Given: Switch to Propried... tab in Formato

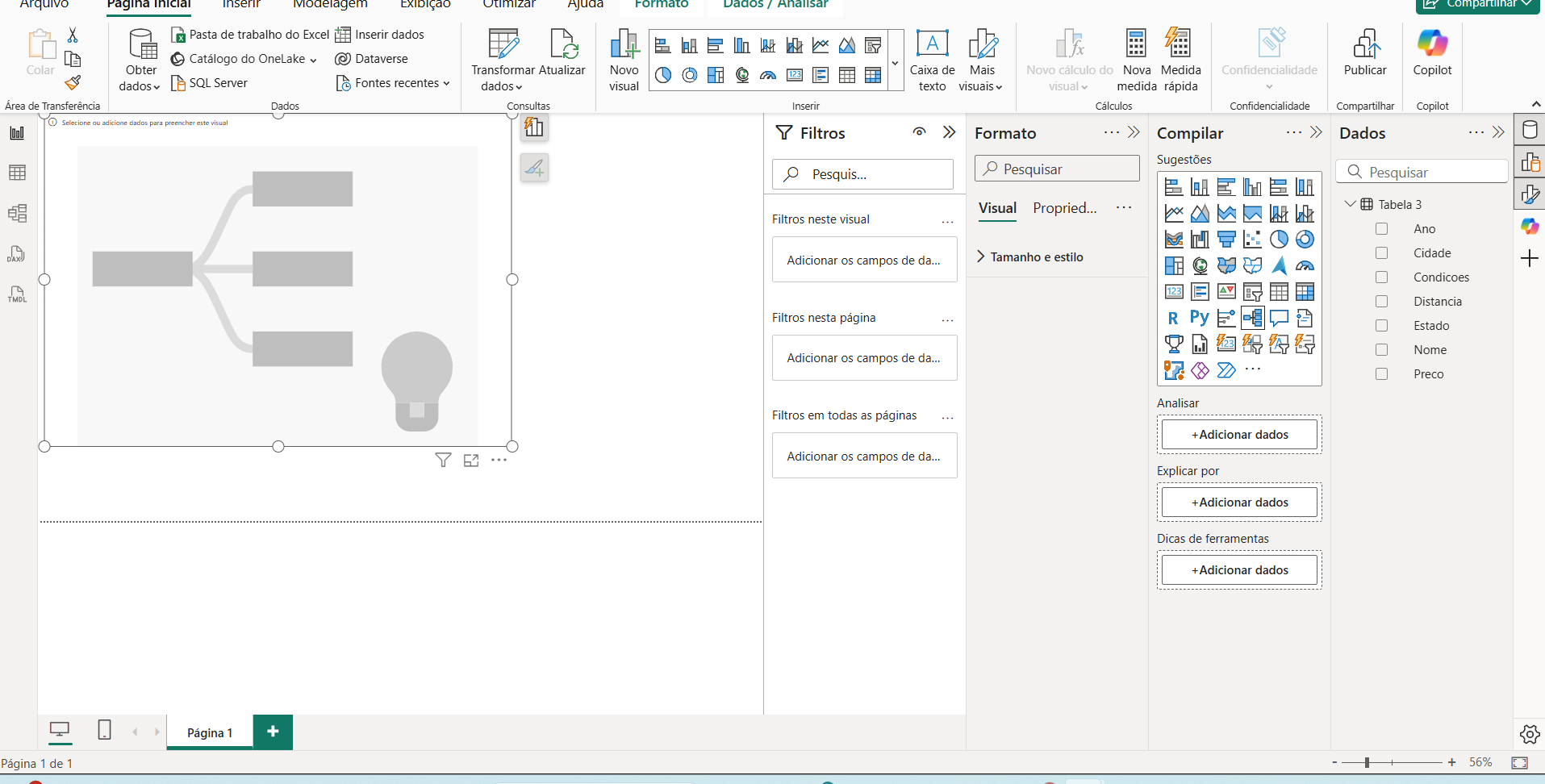Looking at the screenshot, I should (x=1065, y=208).
